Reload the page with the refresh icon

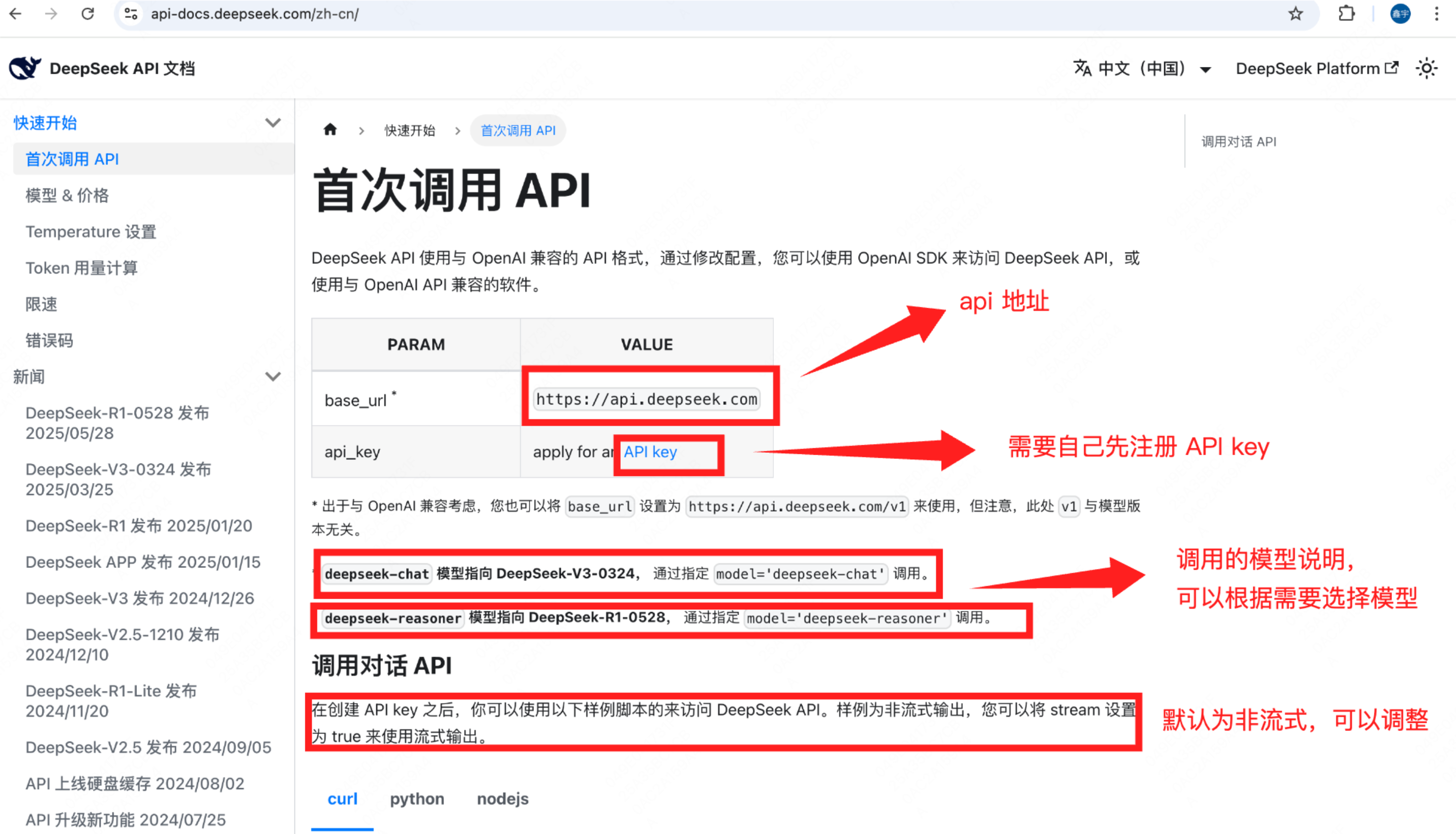[87, 14]
